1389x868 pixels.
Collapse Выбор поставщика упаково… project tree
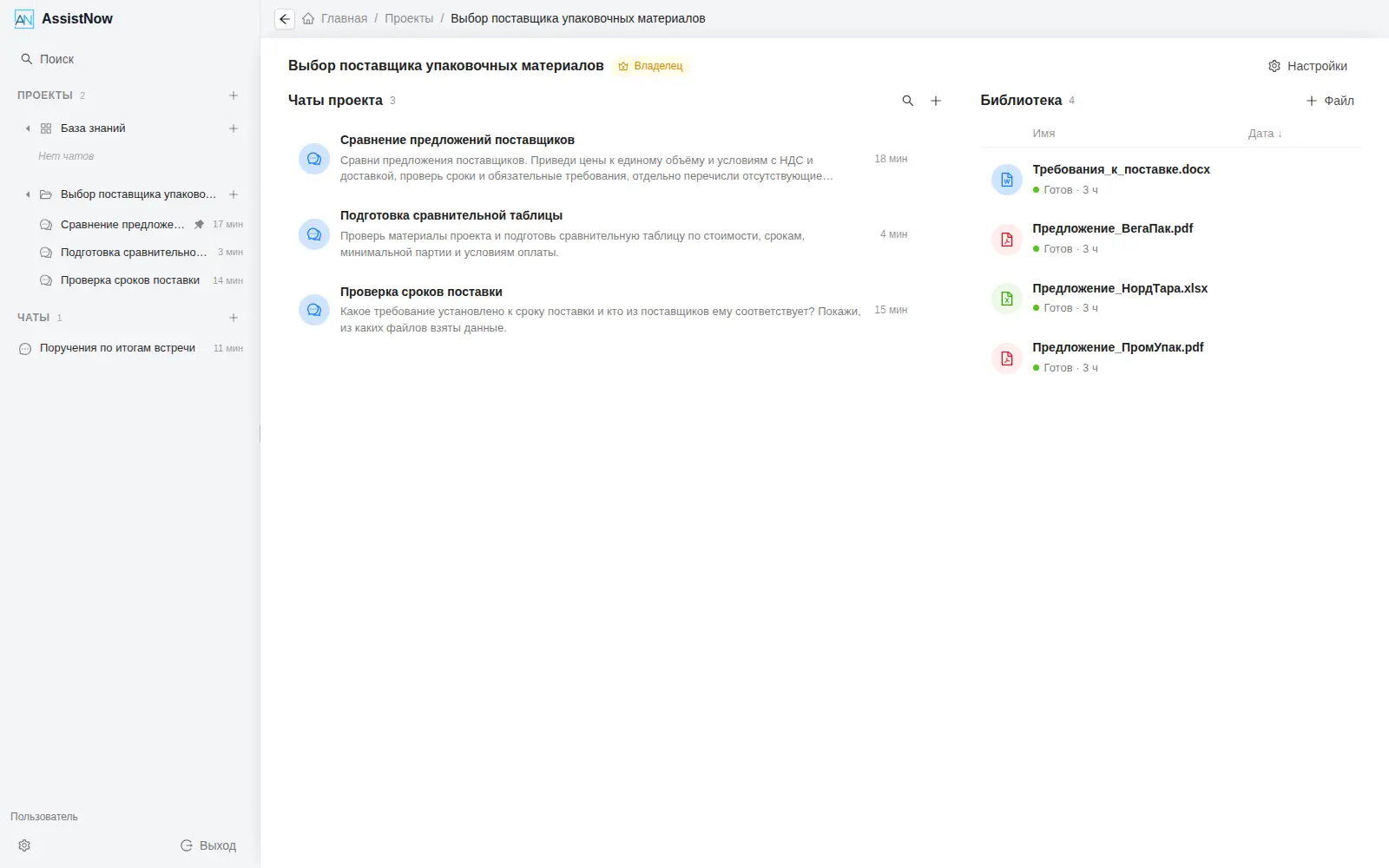(28, 194)
